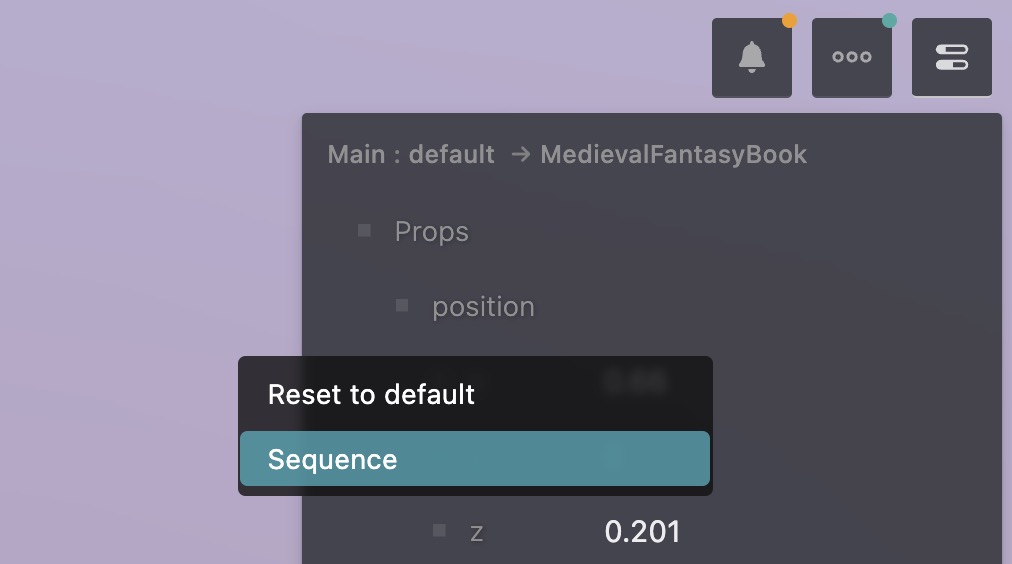
Task: Click the z property label
Action: [476, 533]
